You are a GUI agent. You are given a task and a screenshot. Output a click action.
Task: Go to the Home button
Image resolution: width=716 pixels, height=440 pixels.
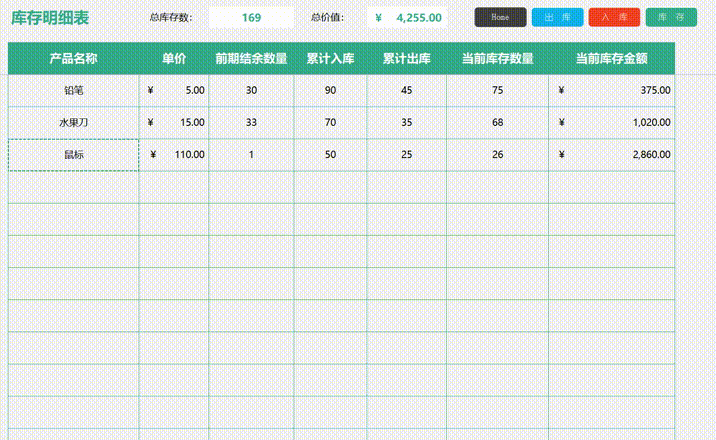click(x=500, y=17)
